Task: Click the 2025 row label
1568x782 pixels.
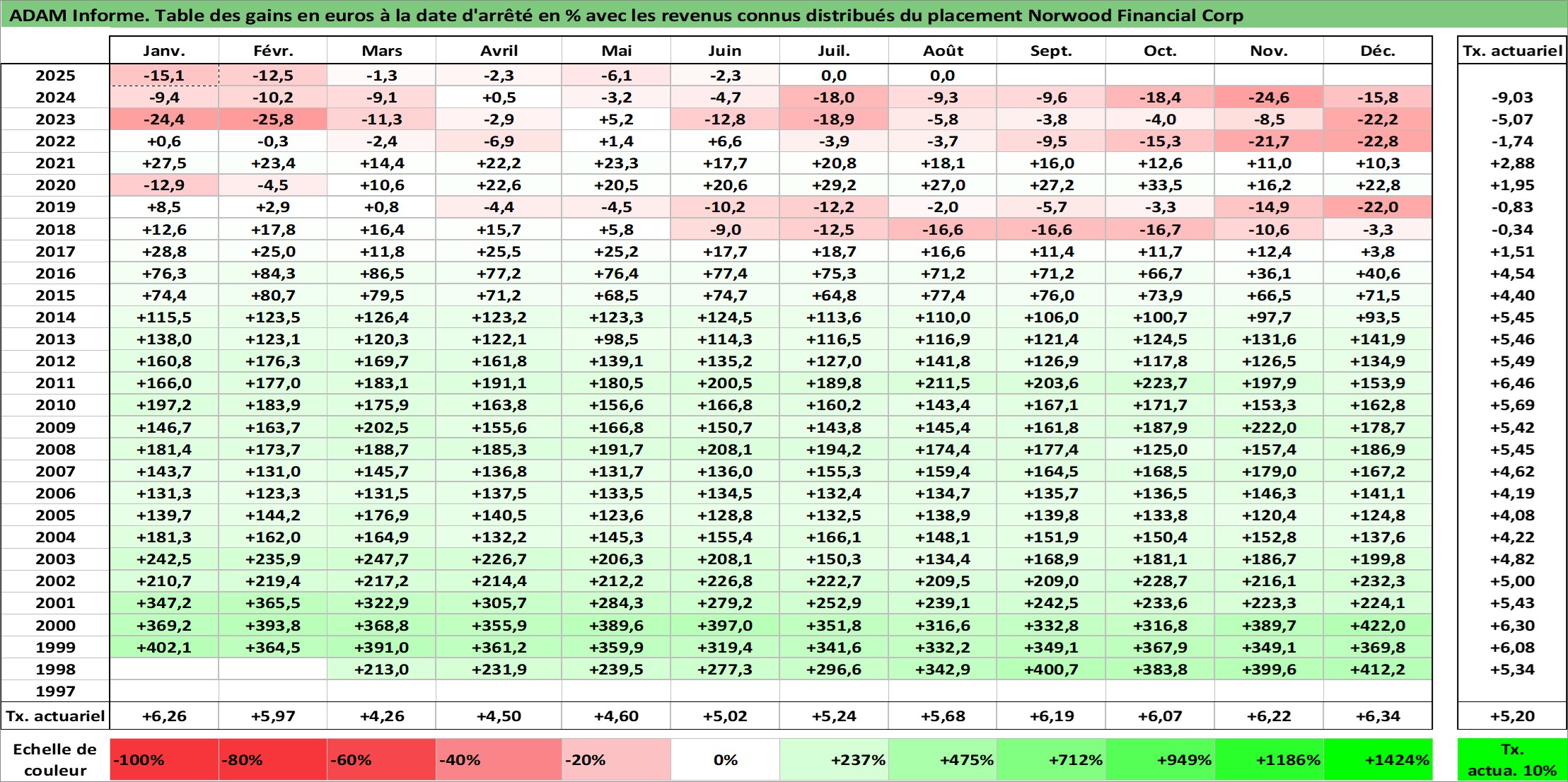Action: click(x=55, y=76)
